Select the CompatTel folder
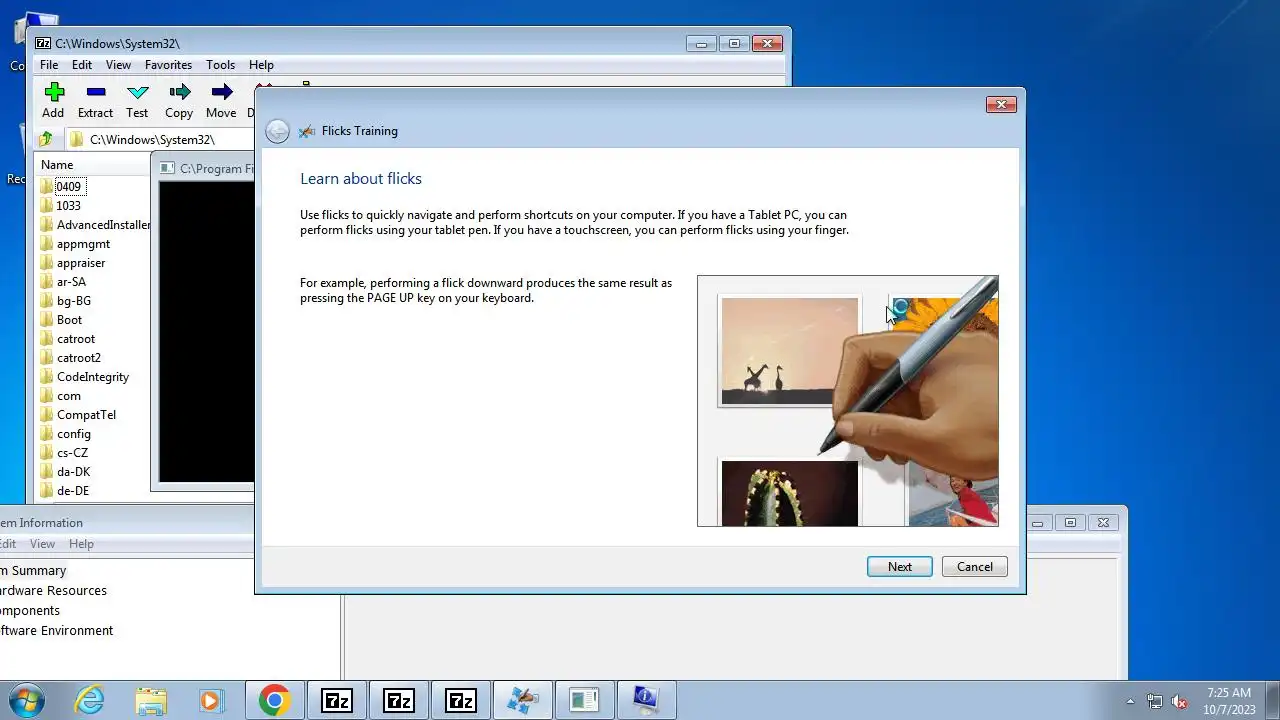 86,414
